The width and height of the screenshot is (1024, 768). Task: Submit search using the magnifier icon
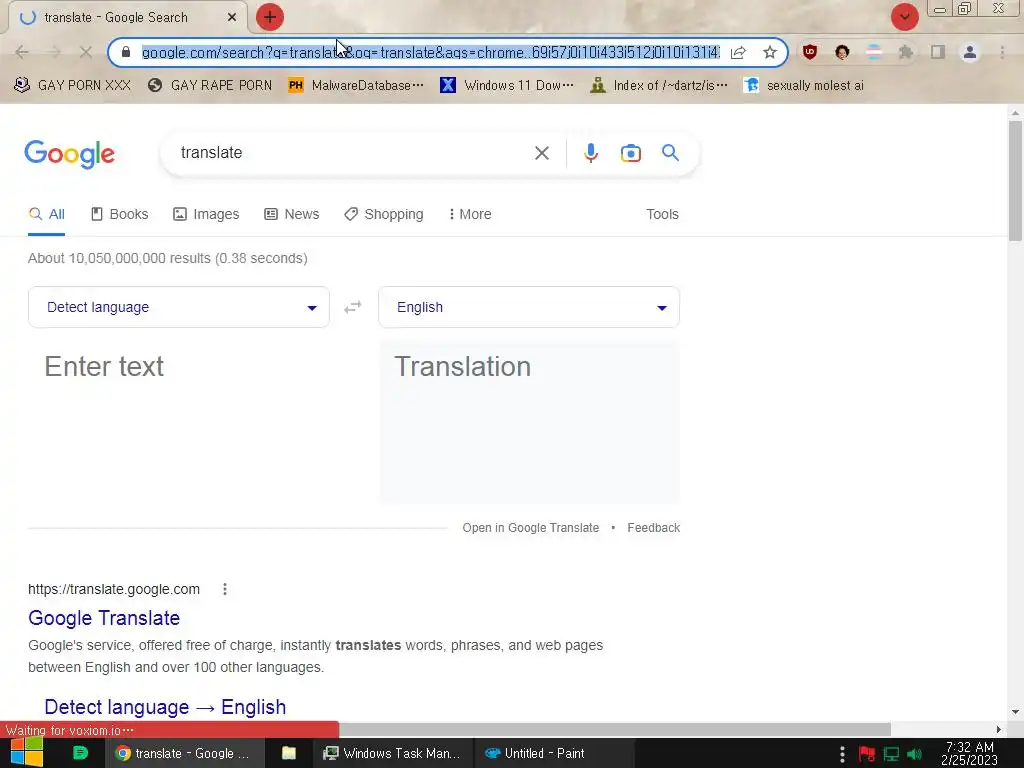(x=671, y=153)
